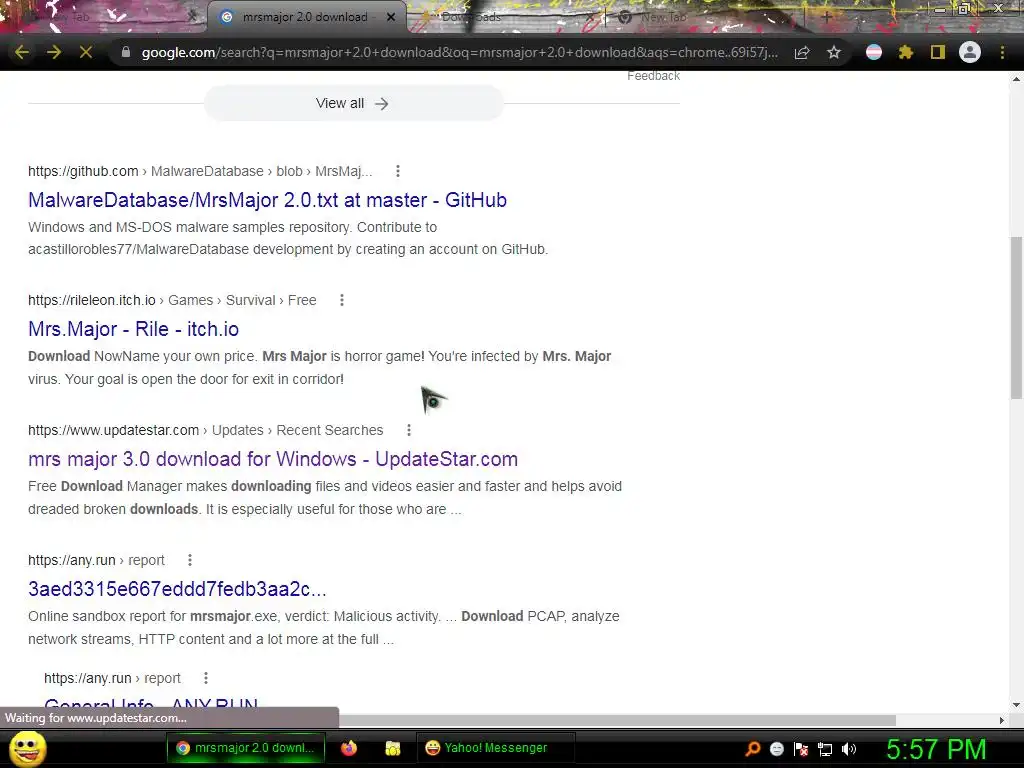Click View all button

(353, 103)
